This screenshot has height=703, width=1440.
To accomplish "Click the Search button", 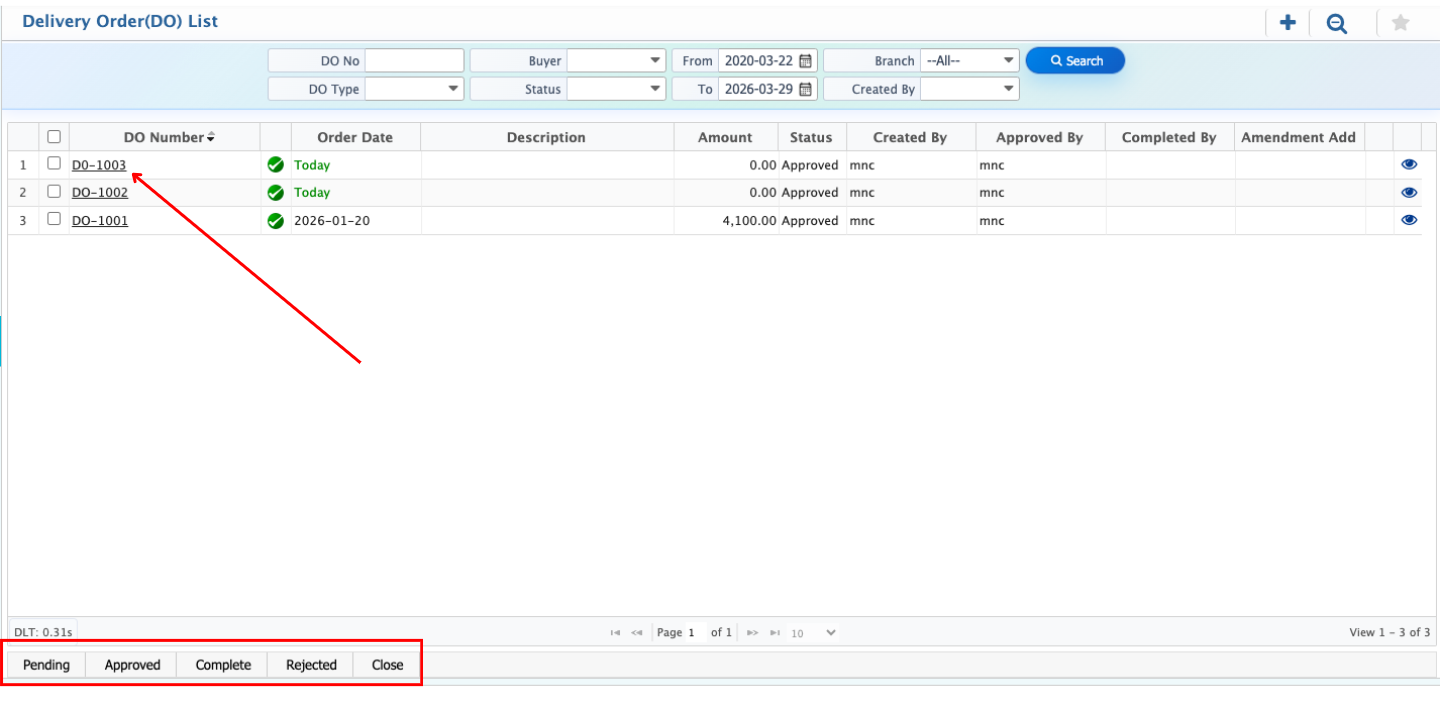I will (x=1075, y=60).
